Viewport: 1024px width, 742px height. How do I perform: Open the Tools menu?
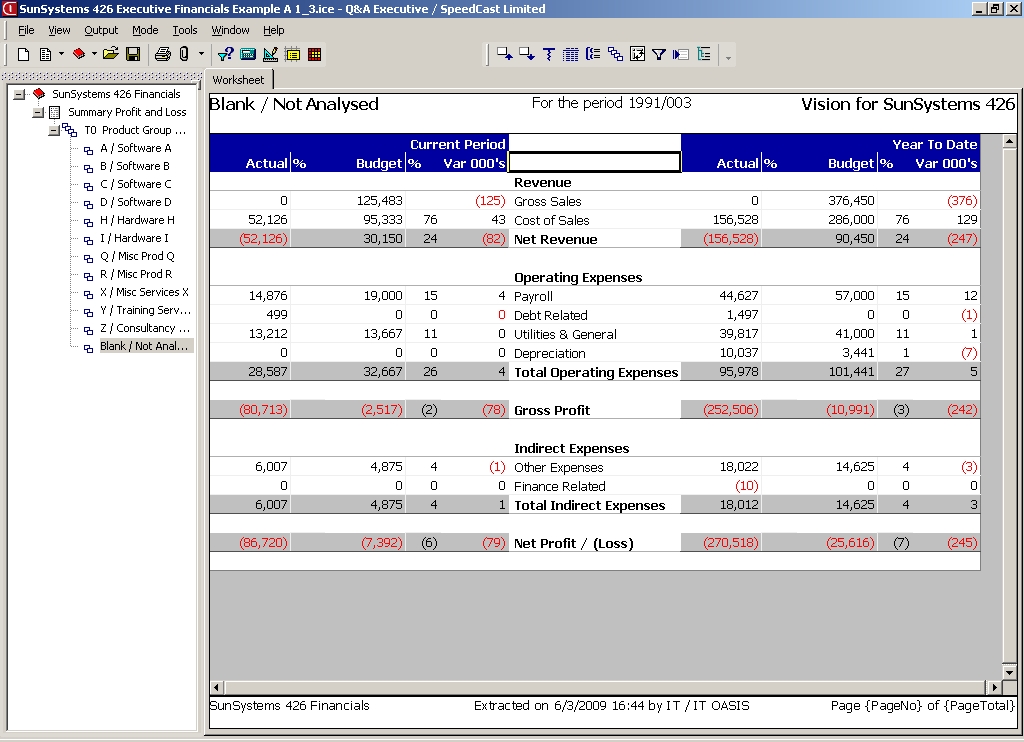185,30
